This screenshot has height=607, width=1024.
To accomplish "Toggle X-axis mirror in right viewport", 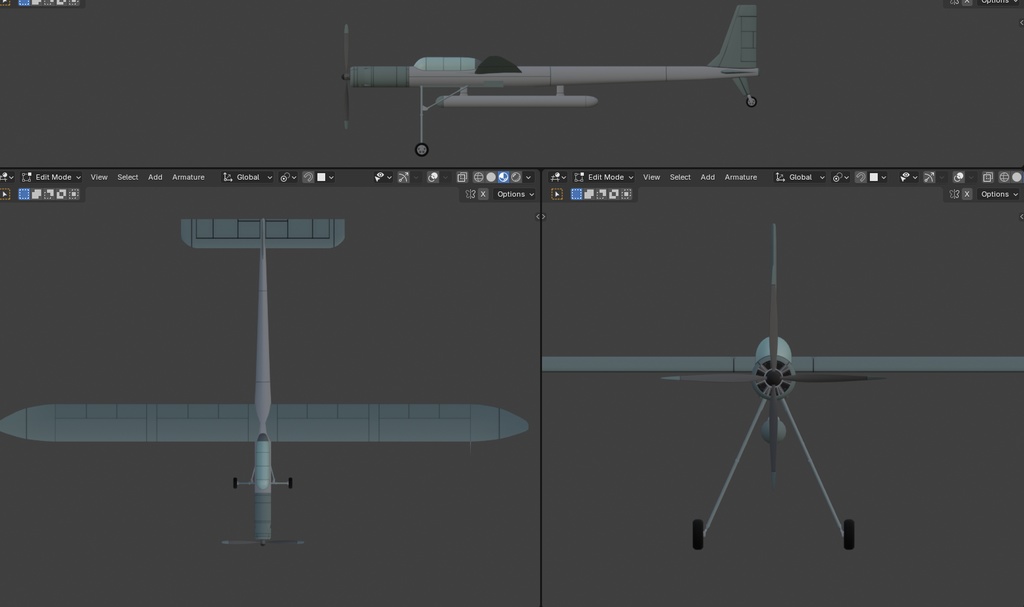I will (967, 194).
